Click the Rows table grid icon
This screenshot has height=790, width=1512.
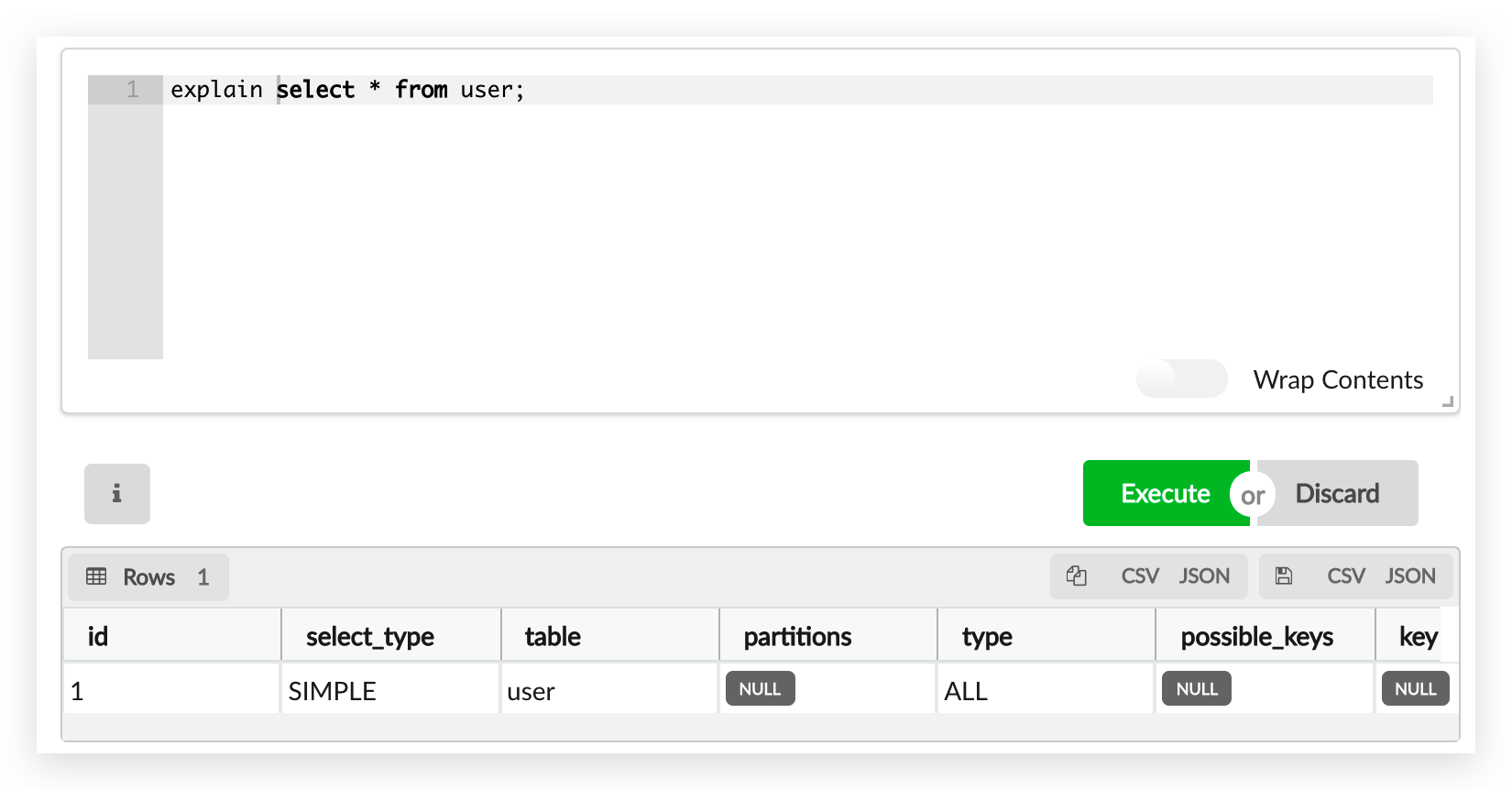pyautogui.click(x=96, y=576)
